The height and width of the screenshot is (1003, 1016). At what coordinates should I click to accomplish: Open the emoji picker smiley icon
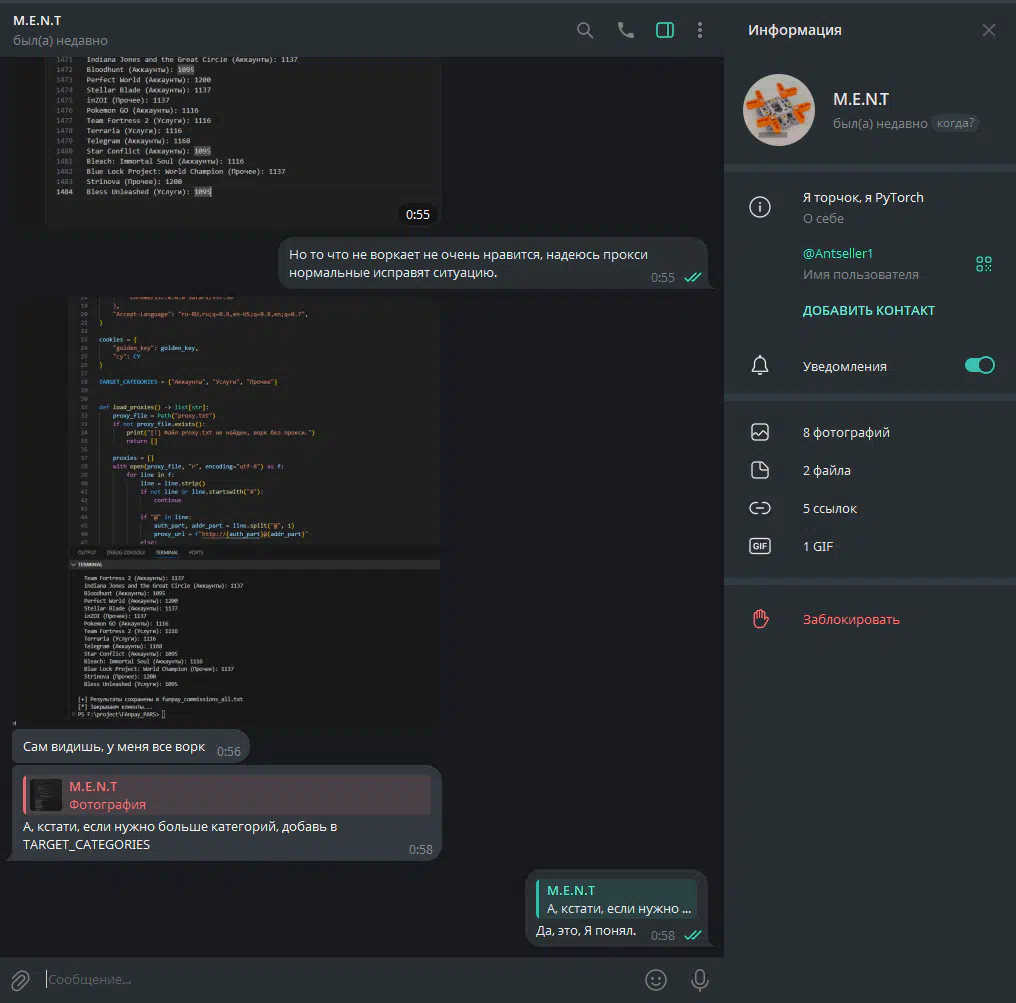coord(656,980)
